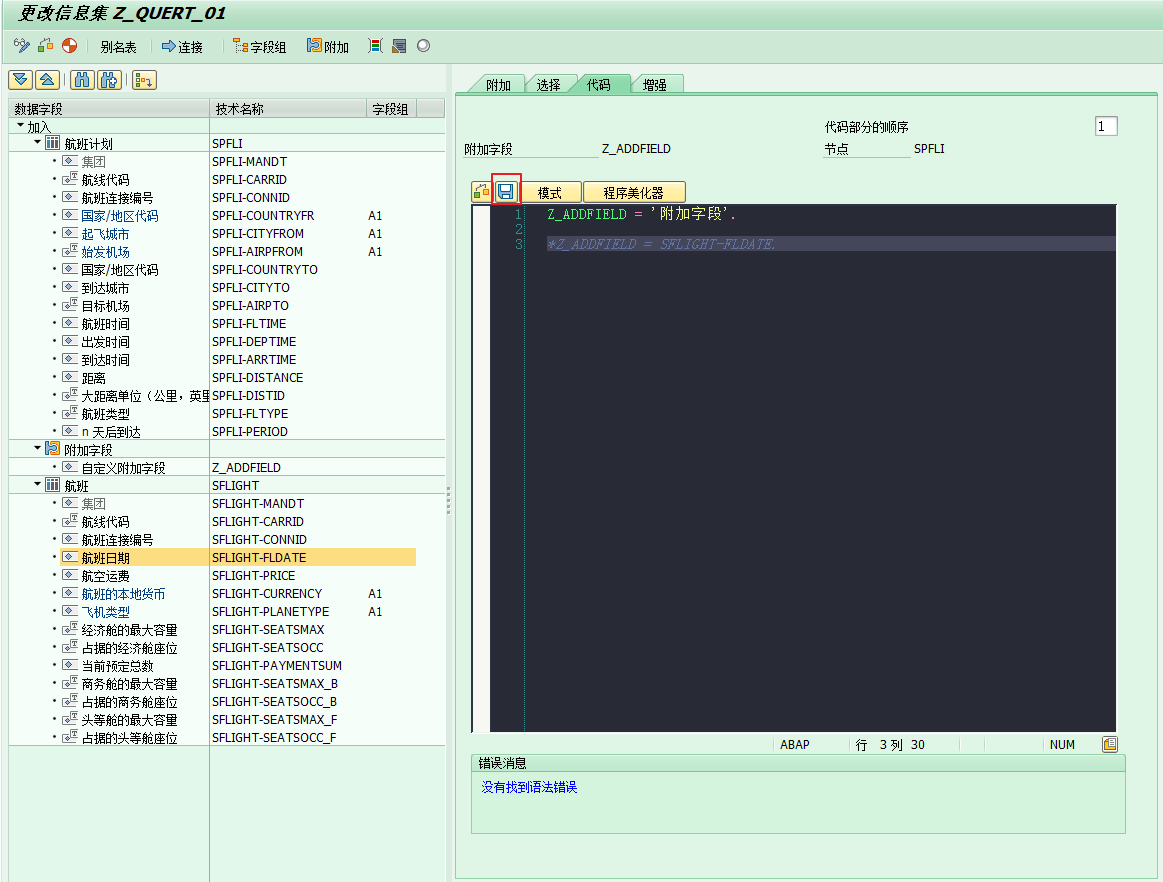Collapse the 航班 SFLIGHT node
This screenshot has height=882, width=1163.
coord(37,485)
